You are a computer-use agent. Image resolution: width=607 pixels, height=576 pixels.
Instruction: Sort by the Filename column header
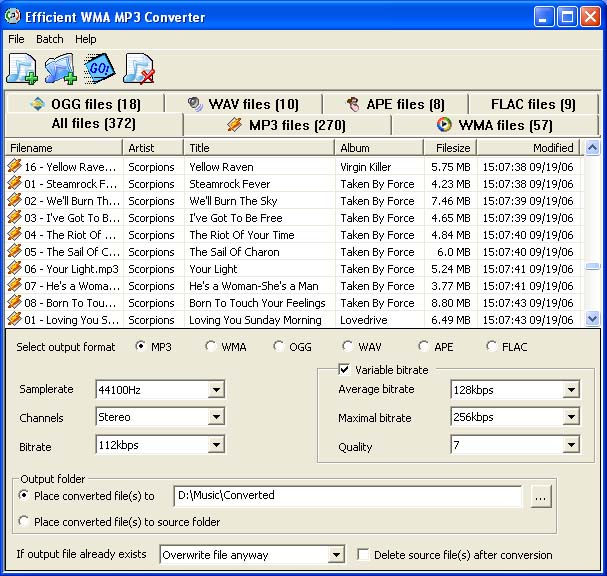pyautogui.click(x=64, y=147)
